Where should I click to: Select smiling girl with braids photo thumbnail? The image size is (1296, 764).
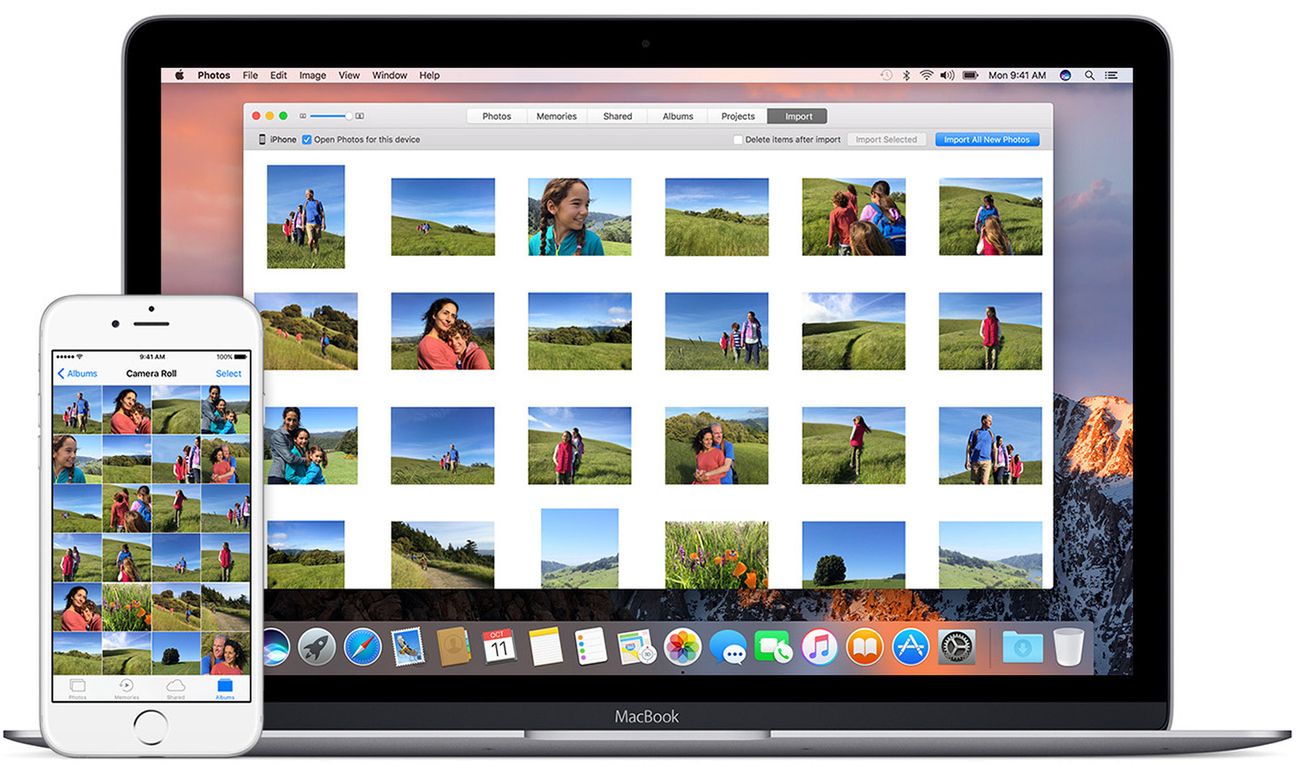pos(580,217)
